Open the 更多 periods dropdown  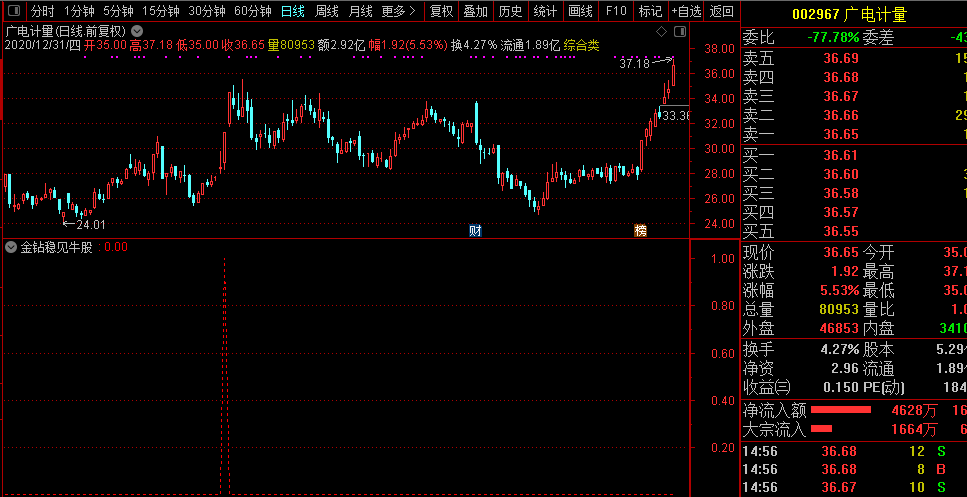(399, 12)
